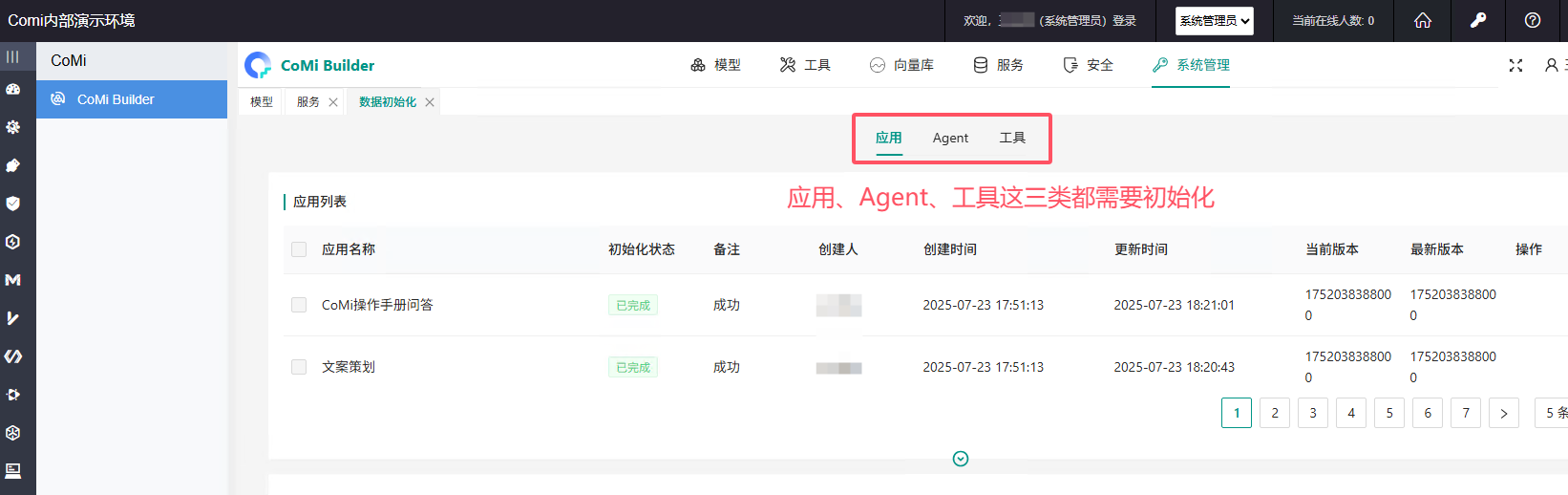Open the 工具 top navigation menu
1568x495 pixels.
coord(805,65)
